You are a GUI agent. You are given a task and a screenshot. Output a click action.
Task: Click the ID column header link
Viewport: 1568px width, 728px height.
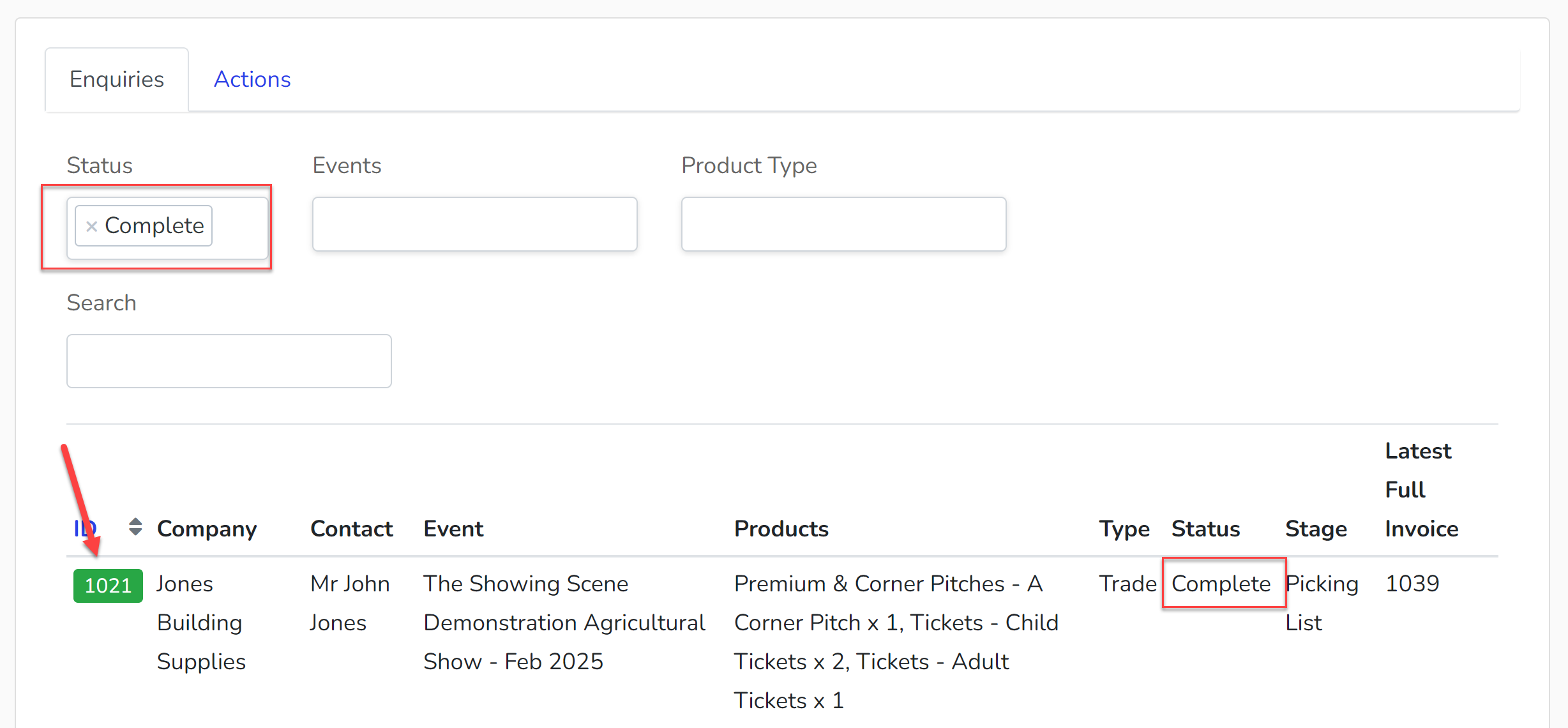pos(85,529)
